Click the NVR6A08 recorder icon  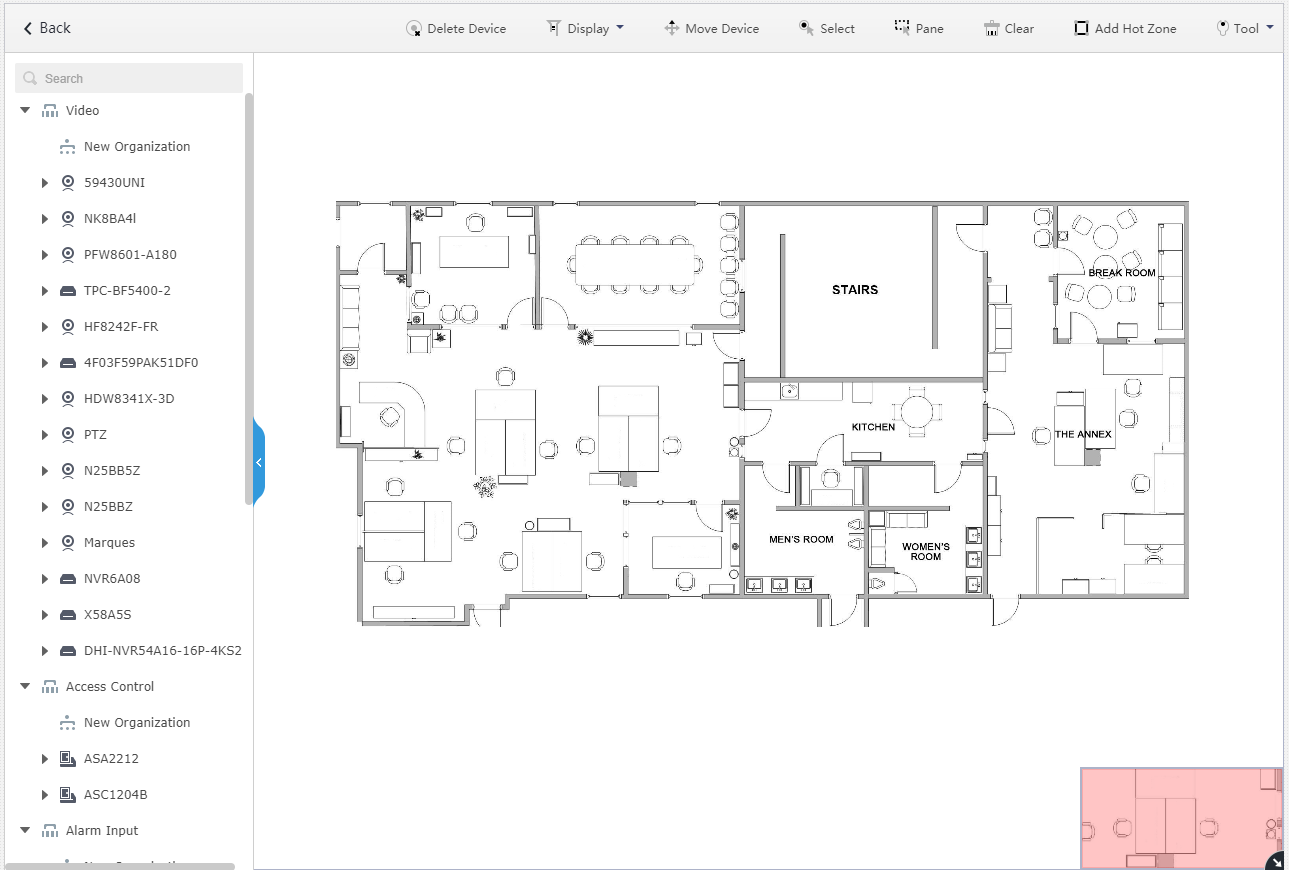pyautogui.click(x=68, y=579)
